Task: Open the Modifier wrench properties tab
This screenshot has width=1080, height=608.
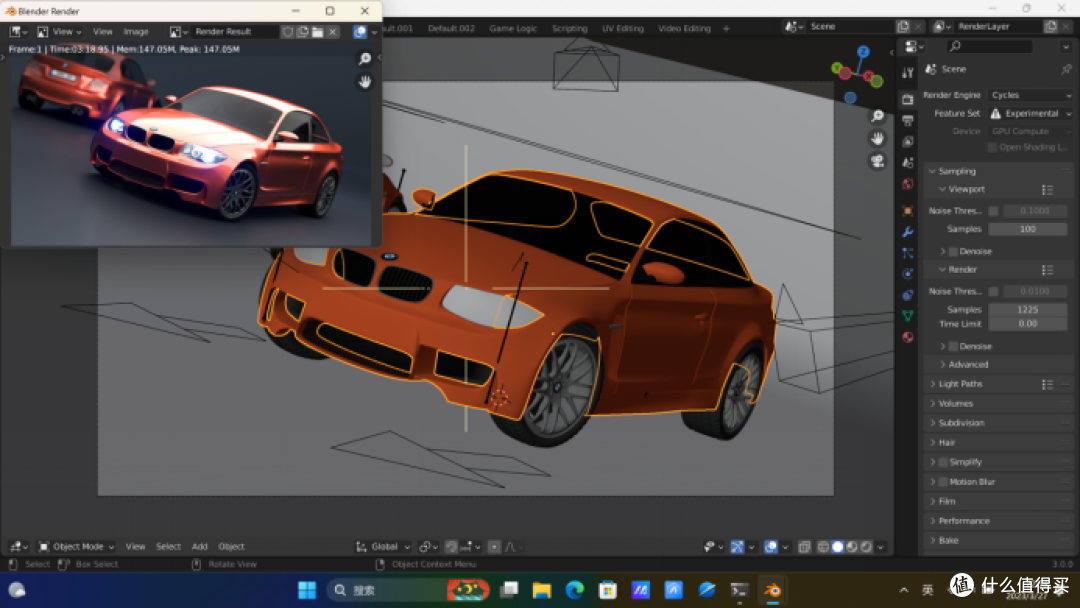Action: (908, 232)
